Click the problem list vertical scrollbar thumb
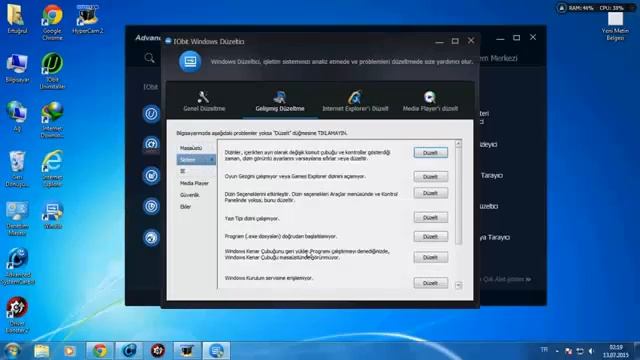Viewport: 640px width, 360px height. pyautogui.click(x=458, y=196)
